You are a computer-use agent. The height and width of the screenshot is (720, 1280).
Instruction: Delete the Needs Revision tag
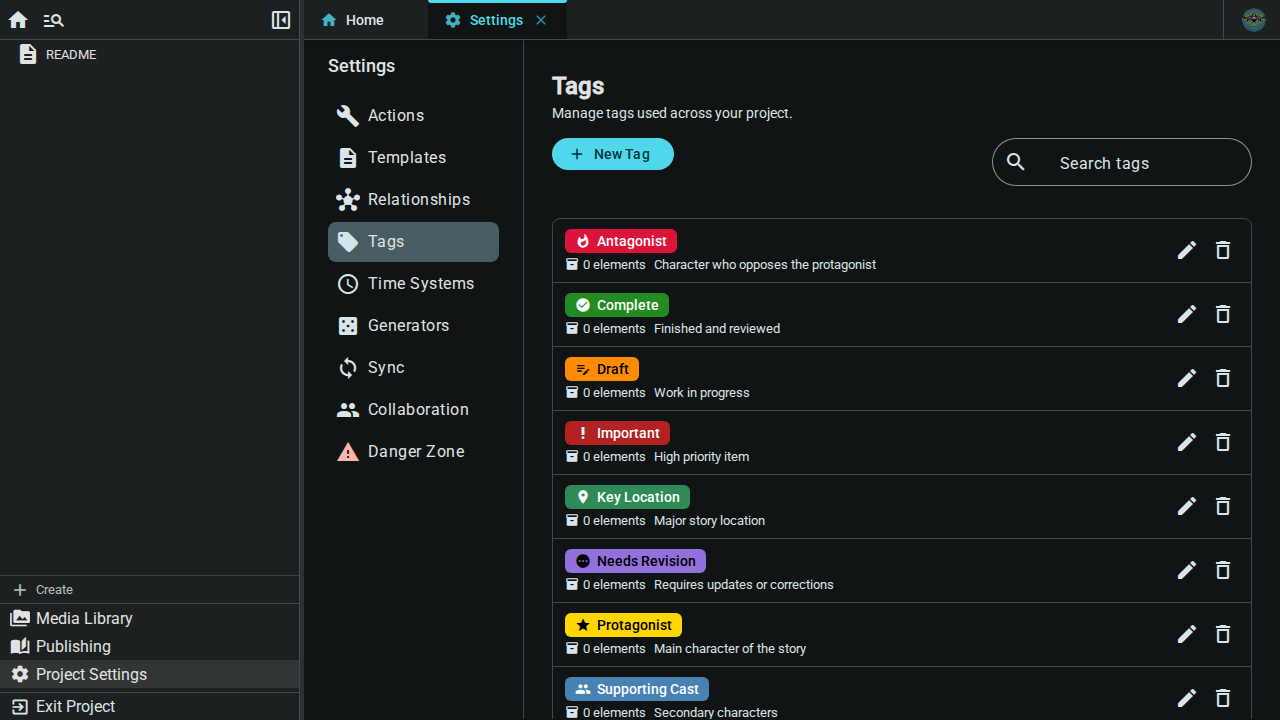pos(1223,570)
